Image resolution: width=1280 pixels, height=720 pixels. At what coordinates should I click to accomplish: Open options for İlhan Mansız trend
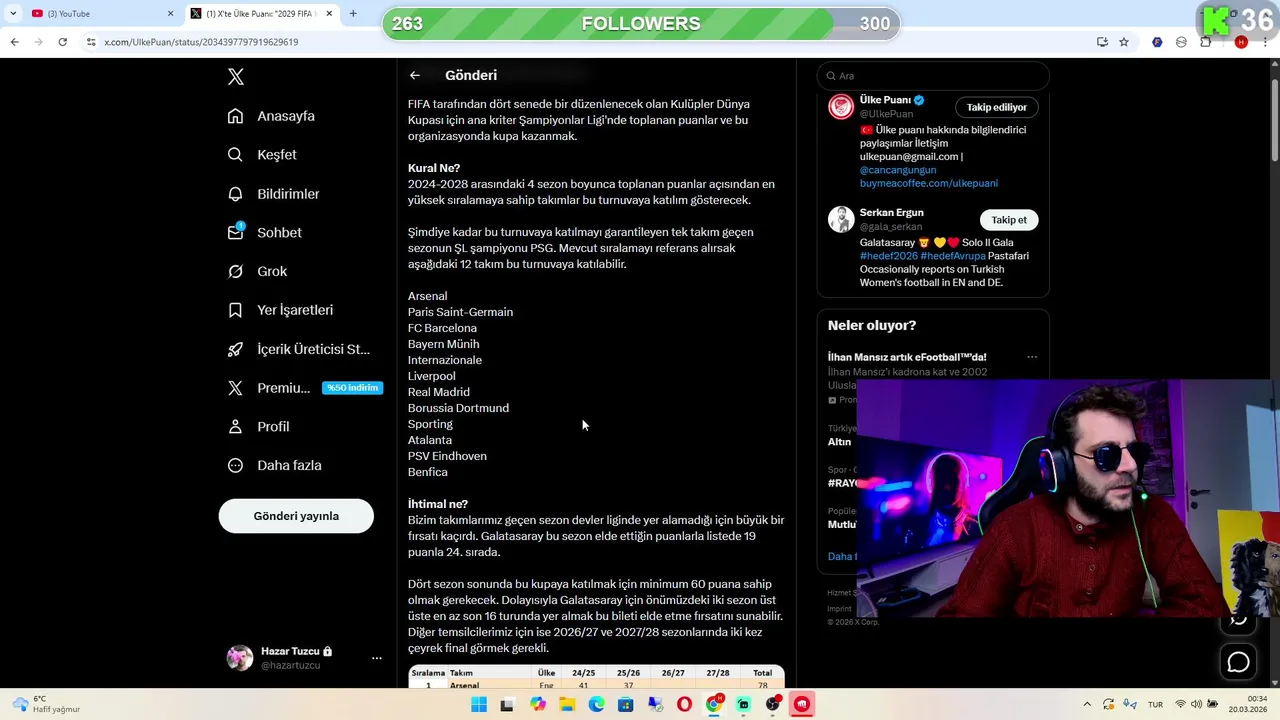click(x=1032, y=357)
